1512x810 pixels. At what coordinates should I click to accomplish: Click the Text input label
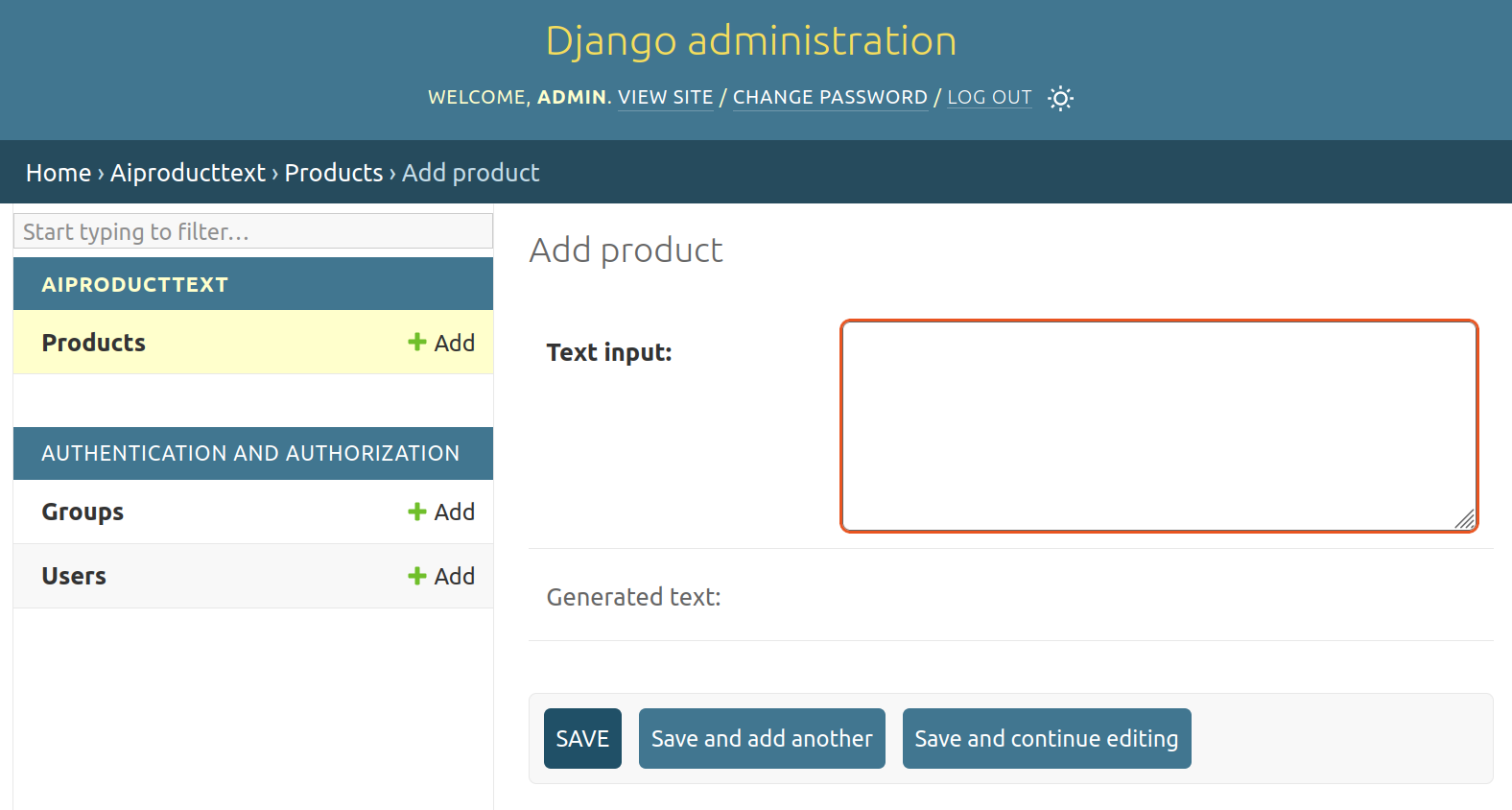[x=609, y=352]
